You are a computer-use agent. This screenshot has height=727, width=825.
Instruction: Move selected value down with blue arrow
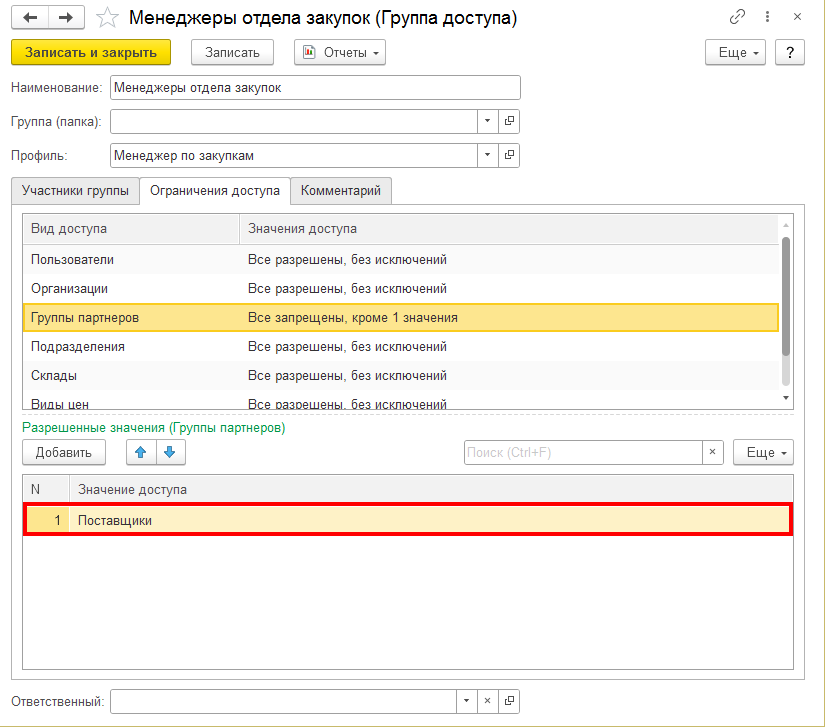pos(169,452)
